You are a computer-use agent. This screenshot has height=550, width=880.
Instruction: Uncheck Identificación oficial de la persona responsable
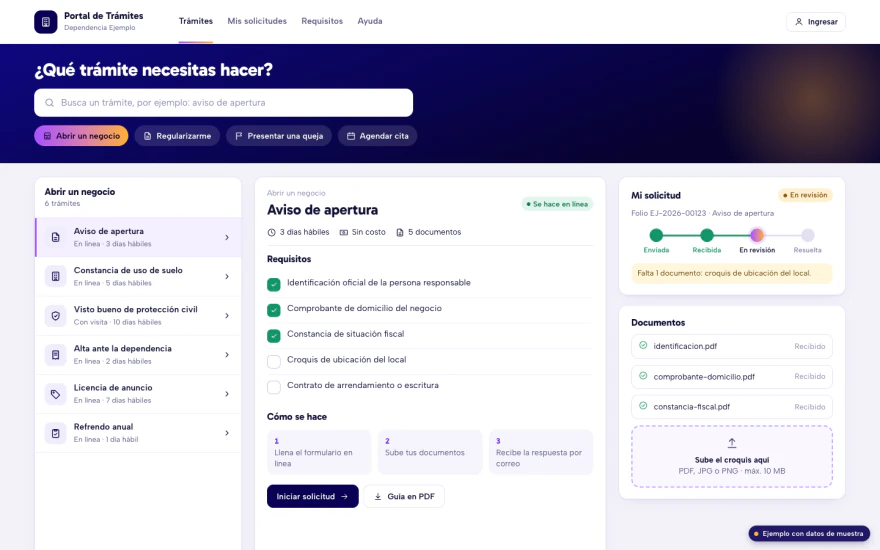tap(274, 285)
